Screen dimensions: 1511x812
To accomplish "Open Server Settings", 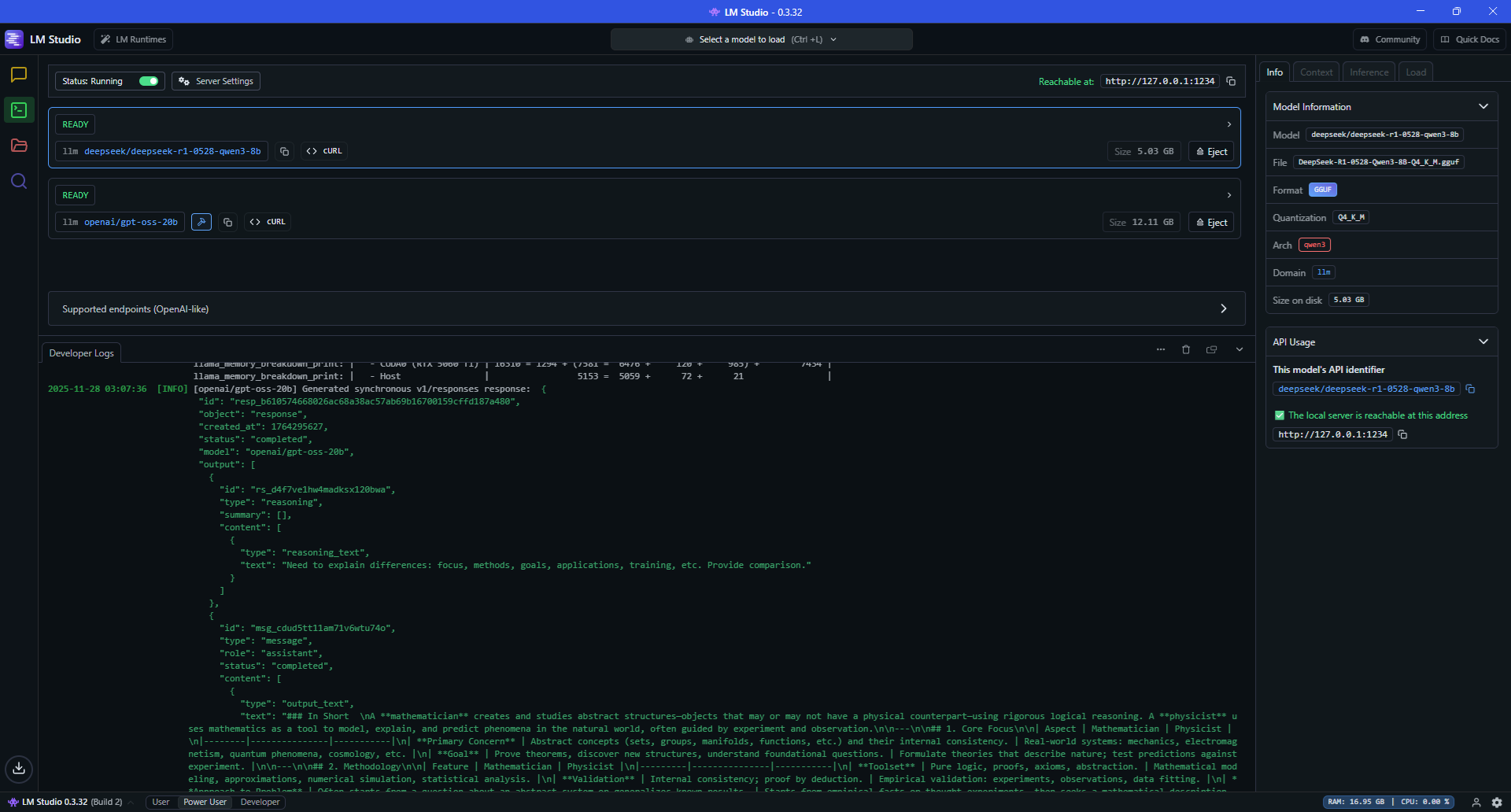I will (216, 81).
